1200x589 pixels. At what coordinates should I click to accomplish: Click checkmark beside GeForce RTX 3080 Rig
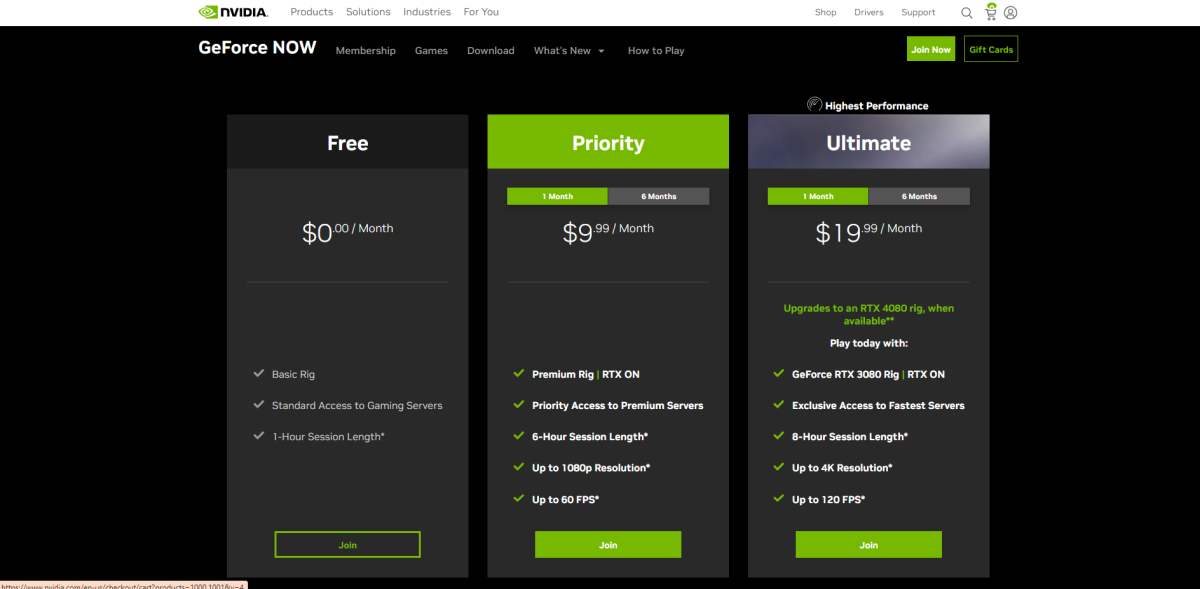(778, 373)
